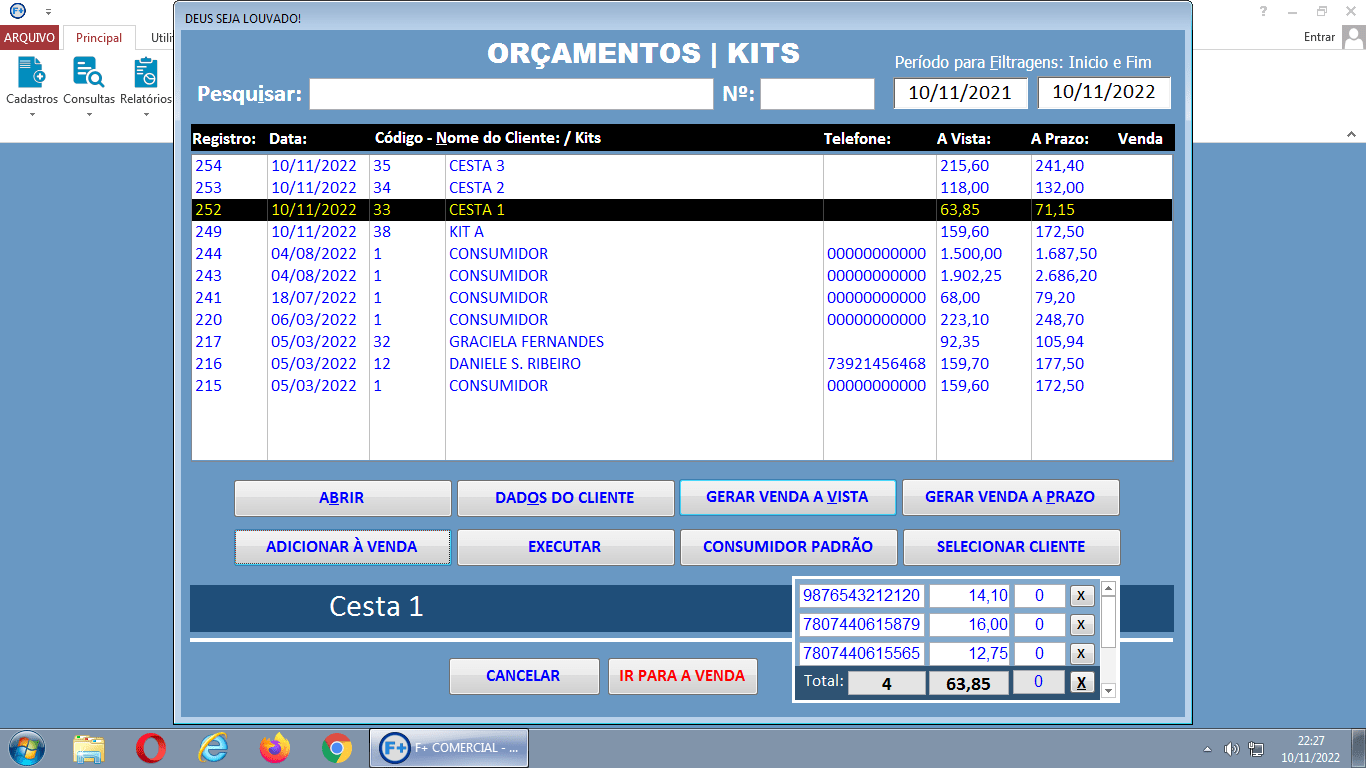Click the F+ application icon in the title bar
Image resolution: width=1366 pixels, height=768 pixels.
click(17, 10)
